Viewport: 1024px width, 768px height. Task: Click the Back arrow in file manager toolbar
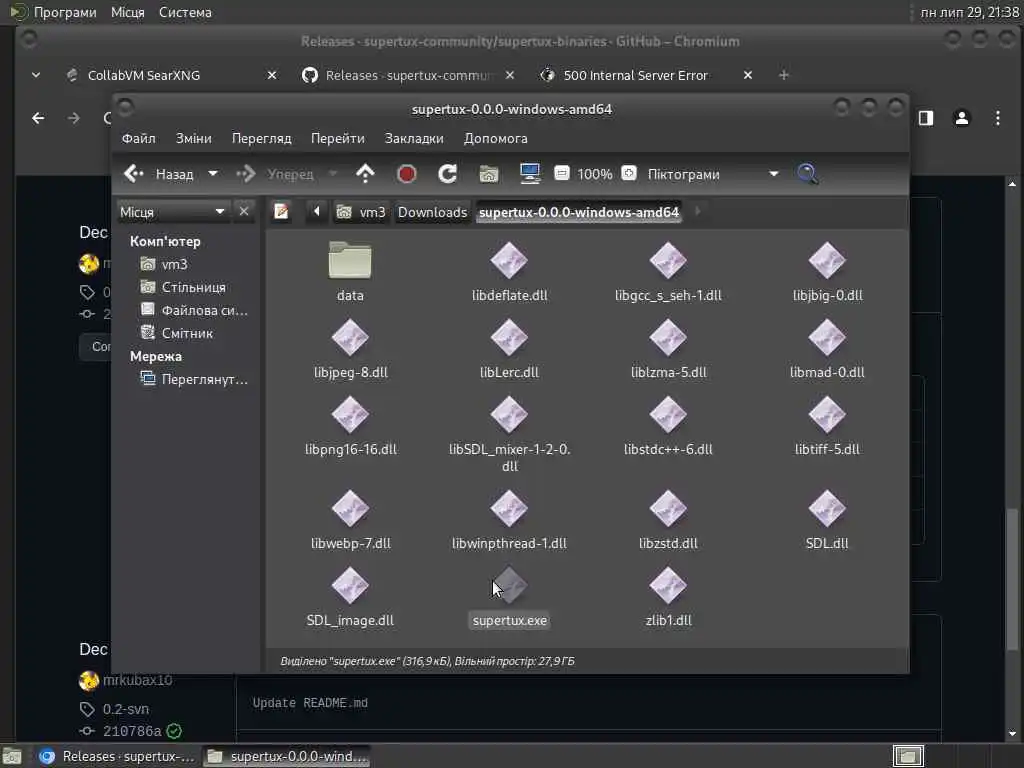[x=134, y=174]
